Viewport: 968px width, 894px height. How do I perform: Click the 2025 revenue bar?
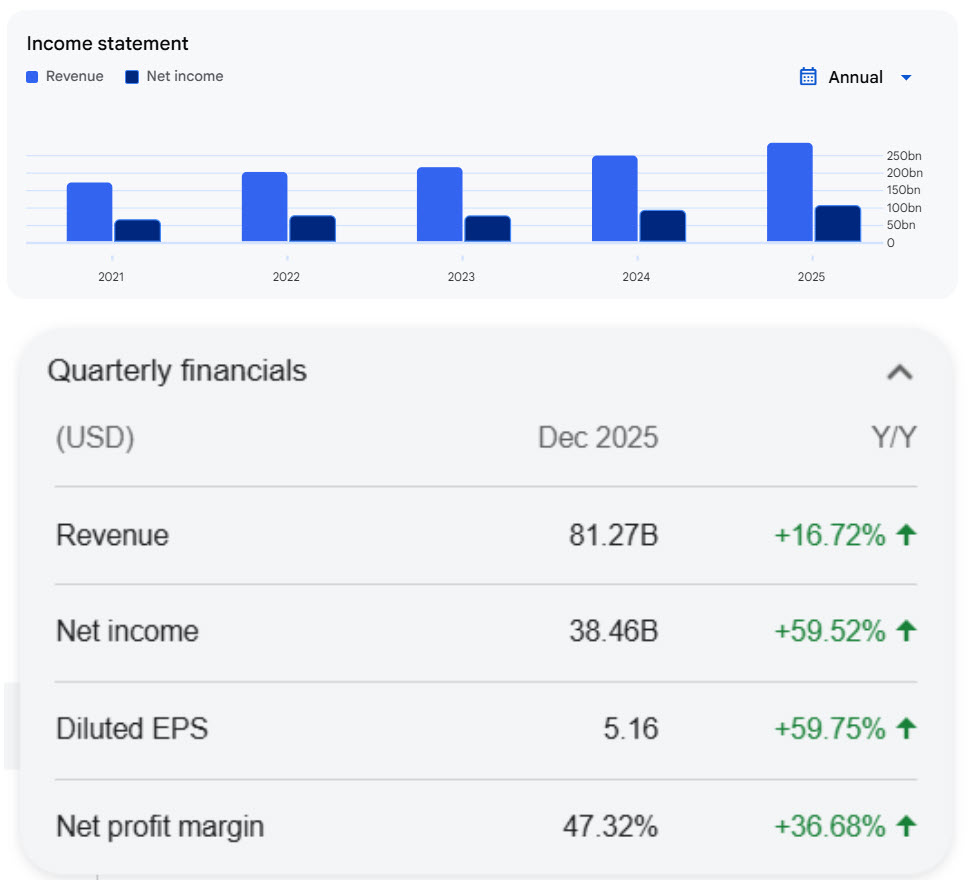point(789,192)
